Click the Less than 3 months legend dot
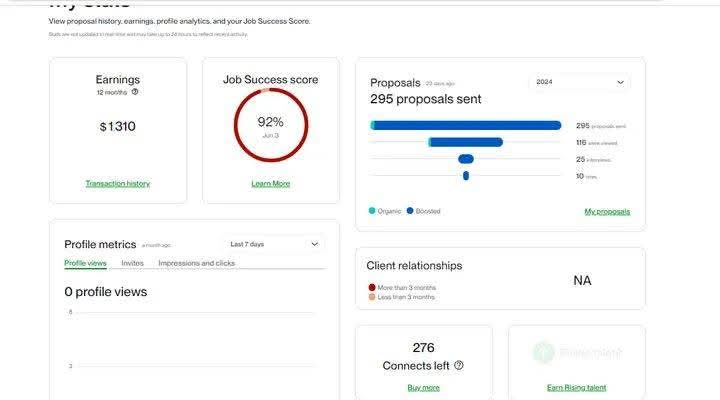This screenshot has width=720, height=400. click(373, 297)
